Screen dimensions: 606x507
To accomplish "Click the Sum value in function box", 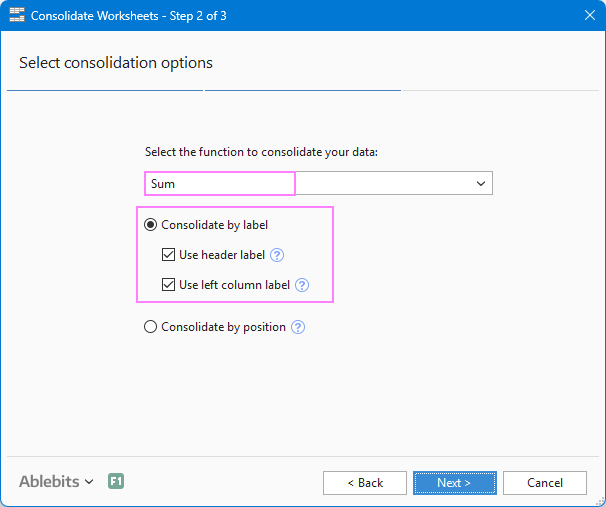I will pyautogui.click(x=163, y=184).
